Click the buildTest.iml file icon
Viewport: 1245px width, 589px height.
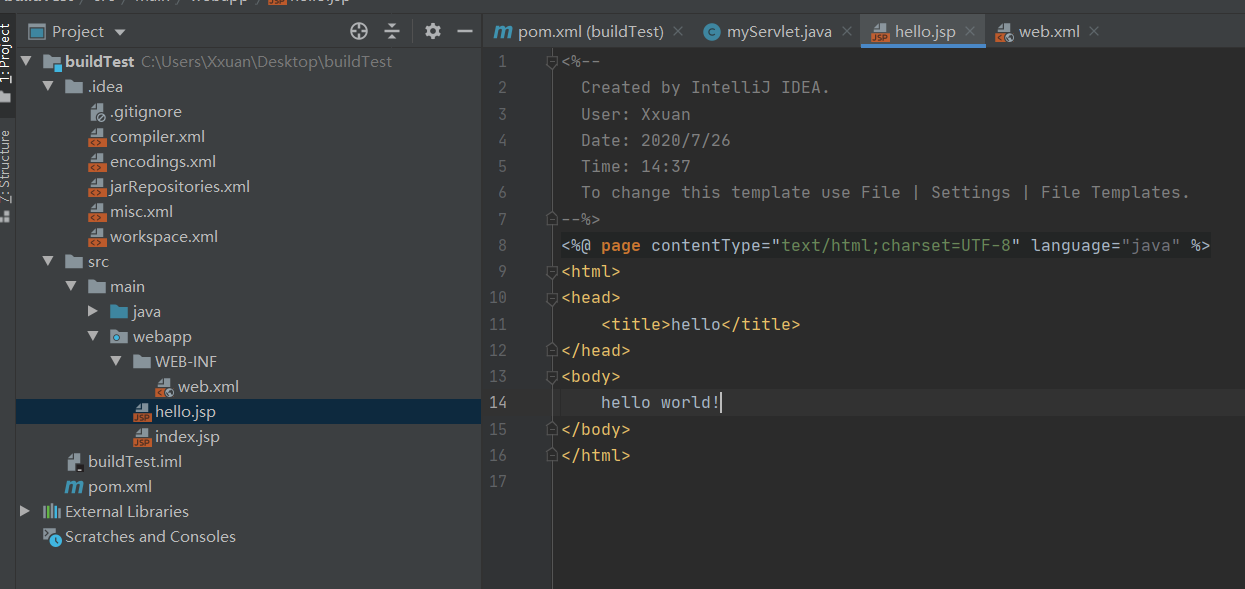tap(74, 462)
